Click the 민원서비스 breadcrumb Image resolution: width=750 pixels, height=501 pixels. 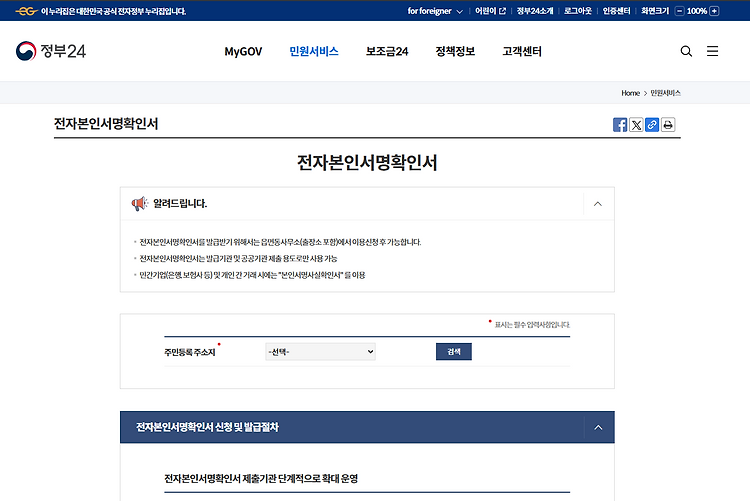point(665,93)
